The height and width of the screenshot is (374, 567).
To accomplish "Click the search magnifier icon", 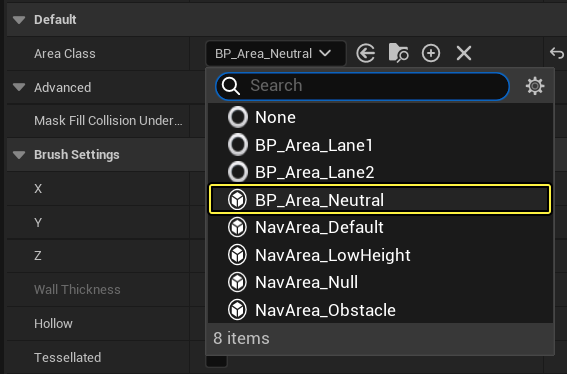I will click(231, 86).
